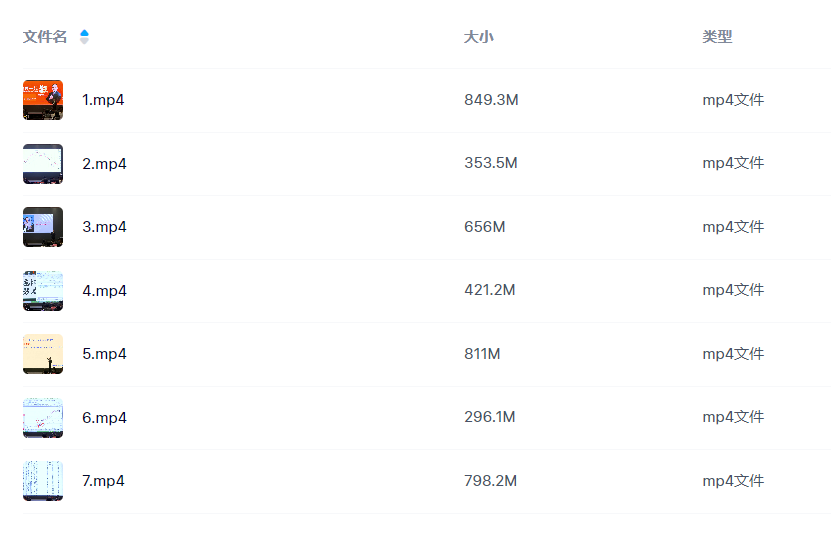Select the 5.mp4 file name
Viewport: 831px width, 537px height.
(104, 354)
